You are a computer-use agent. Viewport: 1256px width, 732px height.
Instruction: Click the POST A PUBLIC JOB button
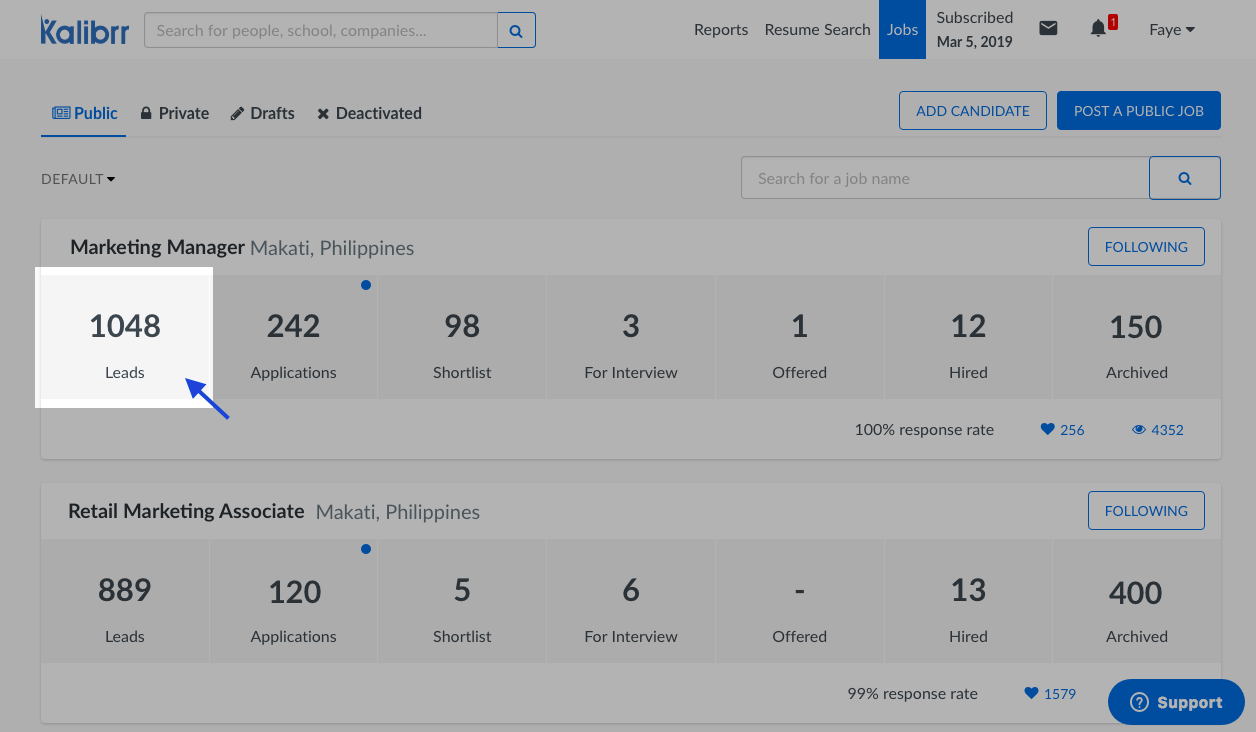(x=1138, y=111)
